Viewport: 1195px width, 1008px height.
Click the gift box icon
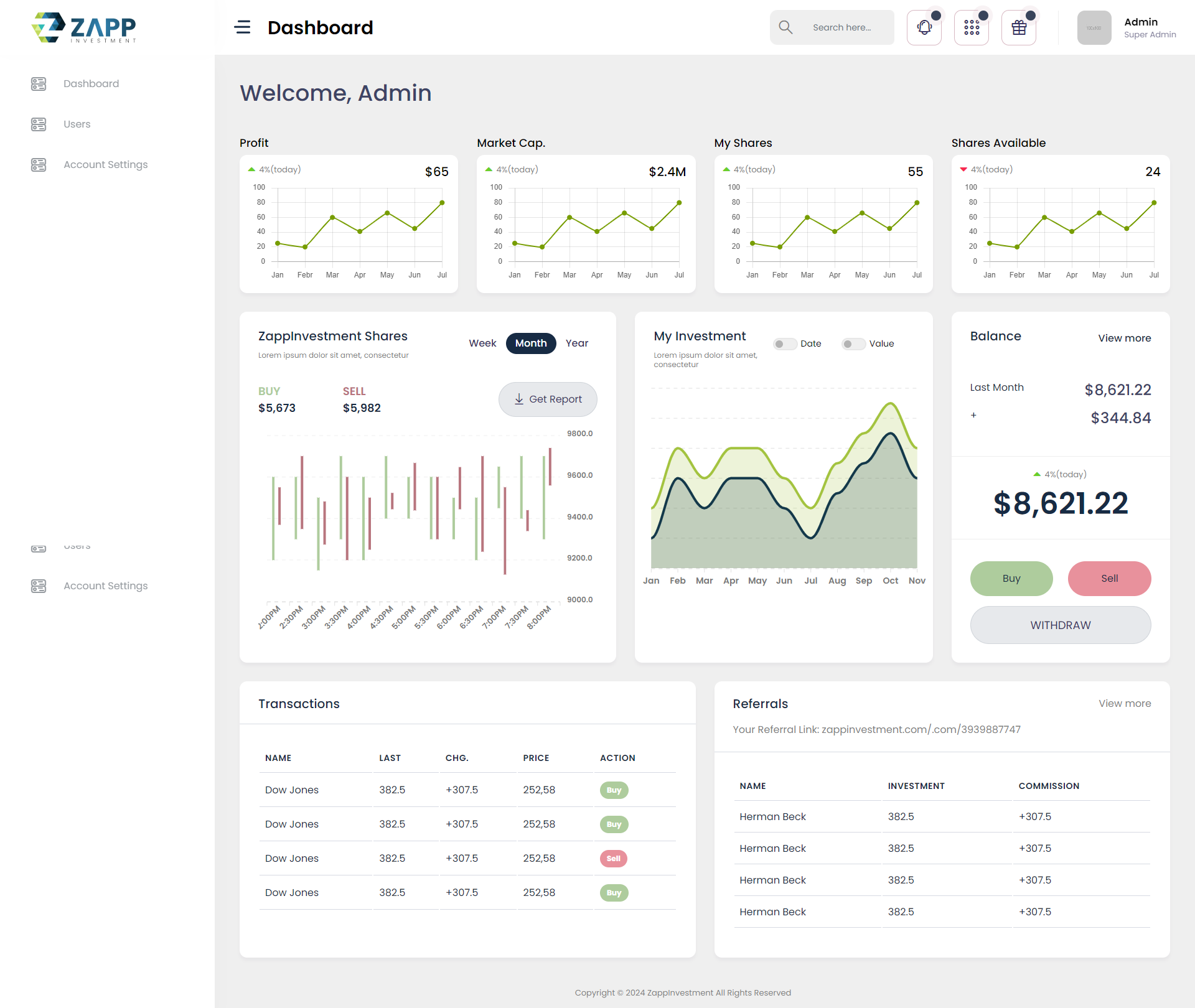(x=1019, y=27)
